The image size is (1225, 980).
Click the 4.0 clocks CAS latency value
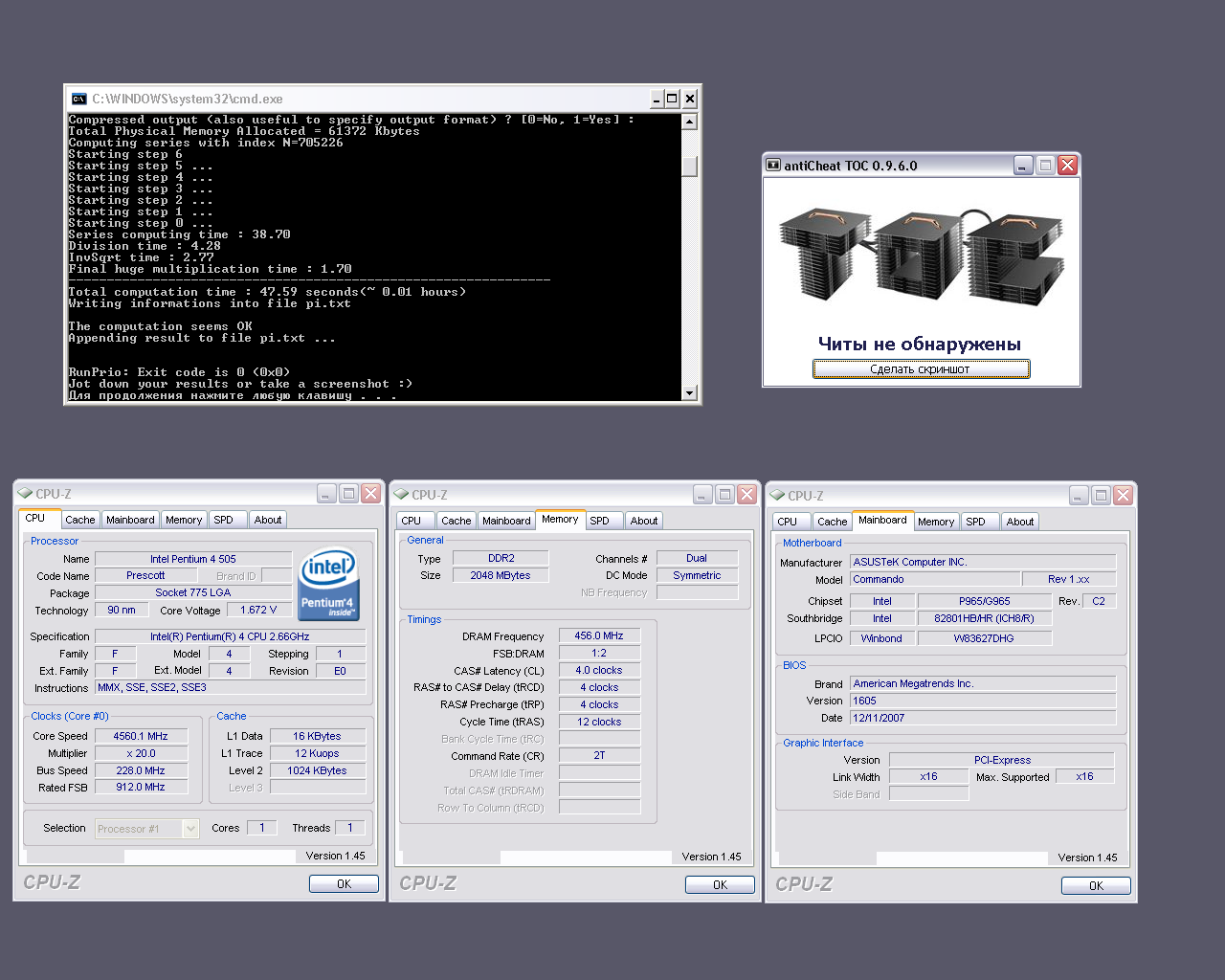point(599,671)
